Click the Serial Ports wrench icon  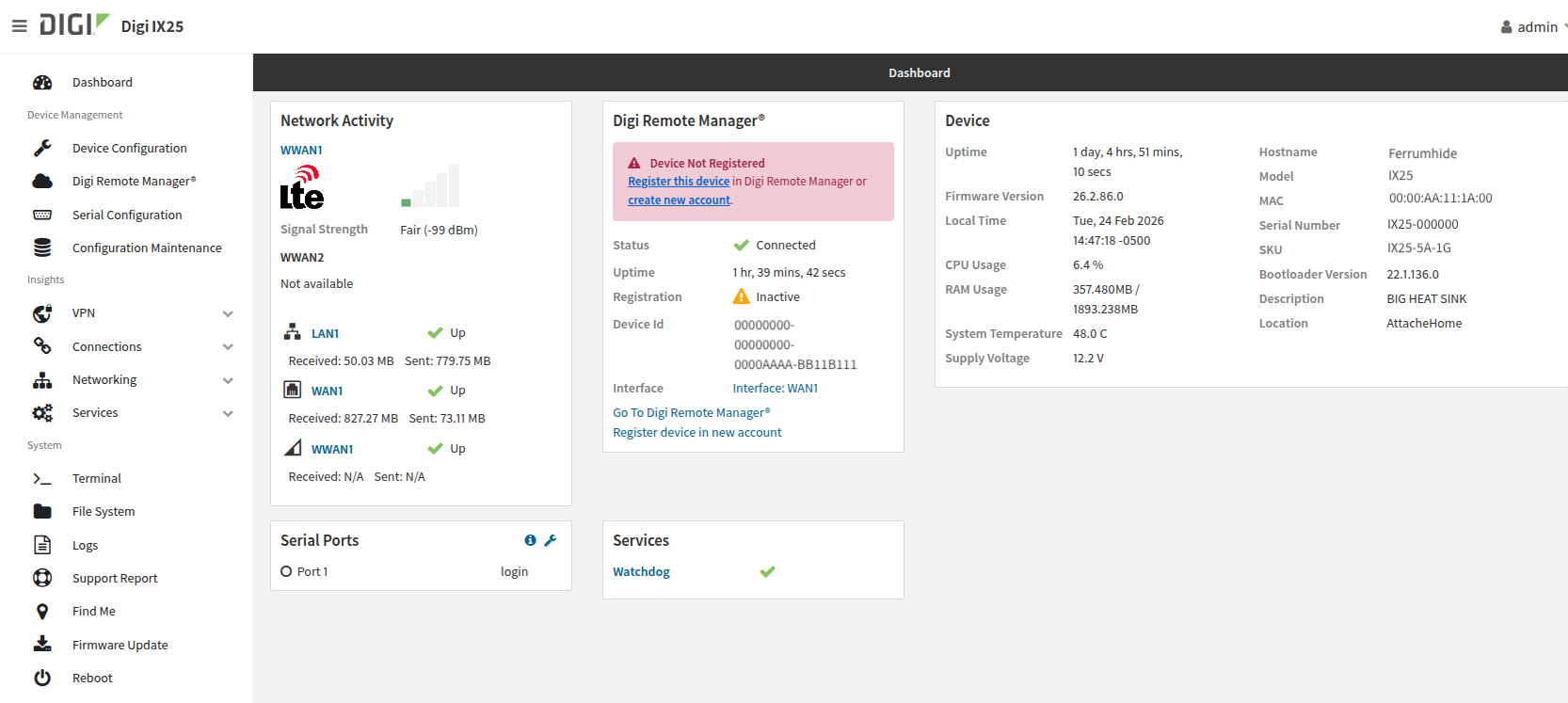(x=551, y=540)
